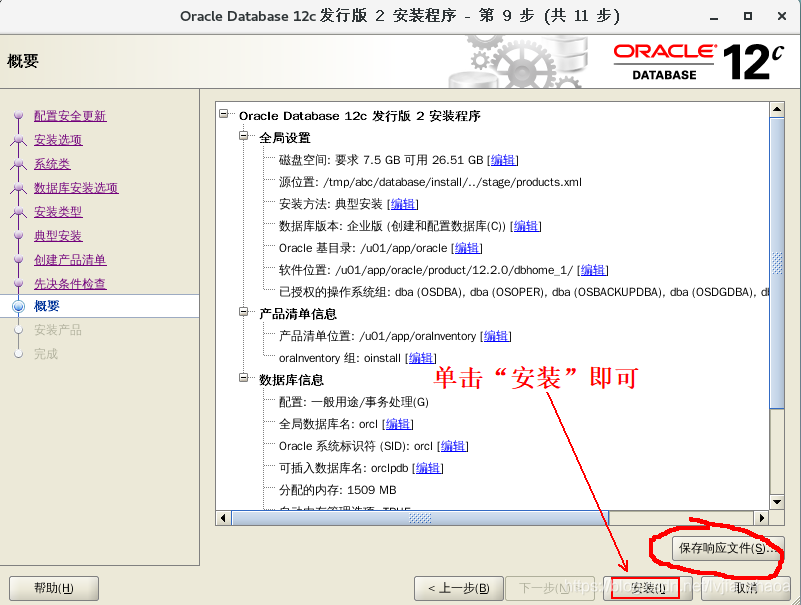The width and height of the screenshot is (801, 605).
Task: Click the vertical scrollbar thumb
Action: tap(777, 263)
